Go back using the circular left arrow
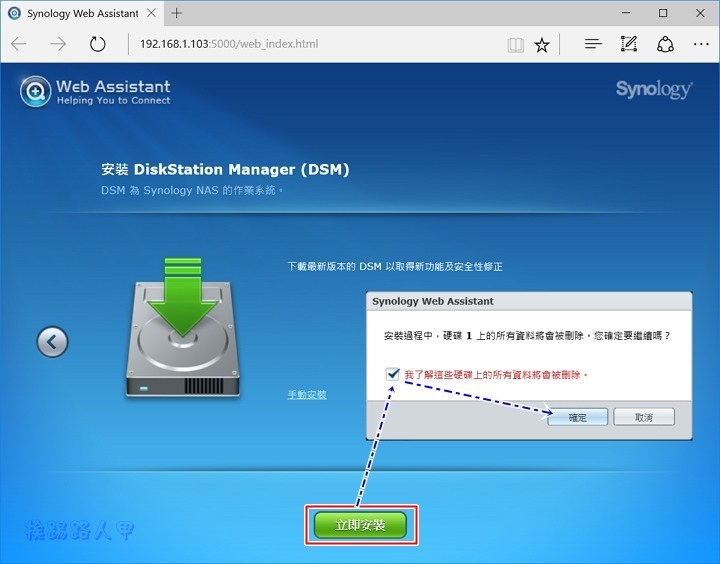The image size is (720, 564). [x=52, y=342]
